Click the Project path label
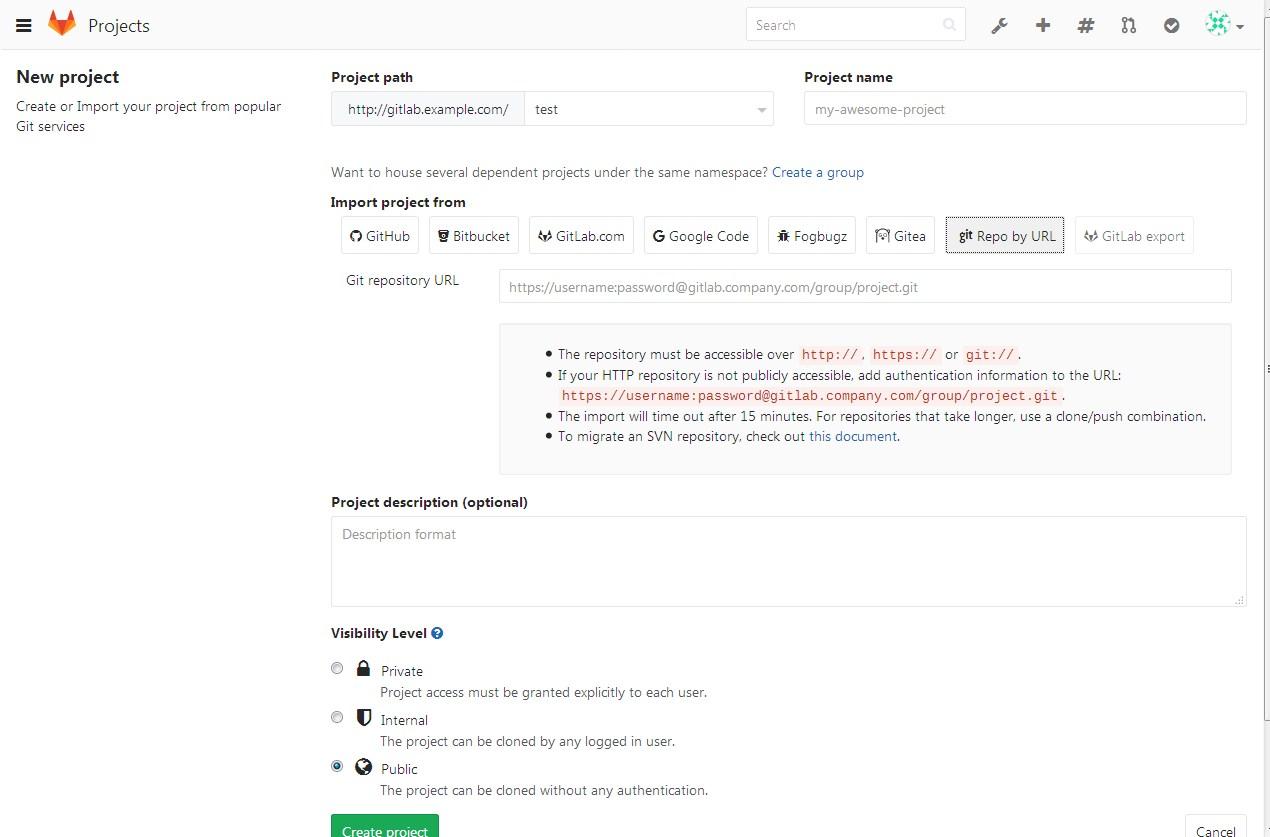Image resolution: width=1270 pixels, height=837 pixels. (372, 77)
